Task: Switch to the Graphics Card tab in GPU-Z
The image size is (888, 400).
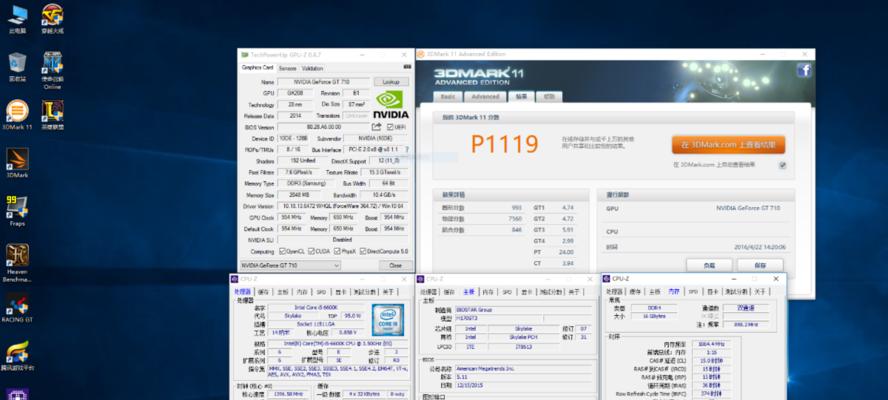Action: tap(258, 67)
